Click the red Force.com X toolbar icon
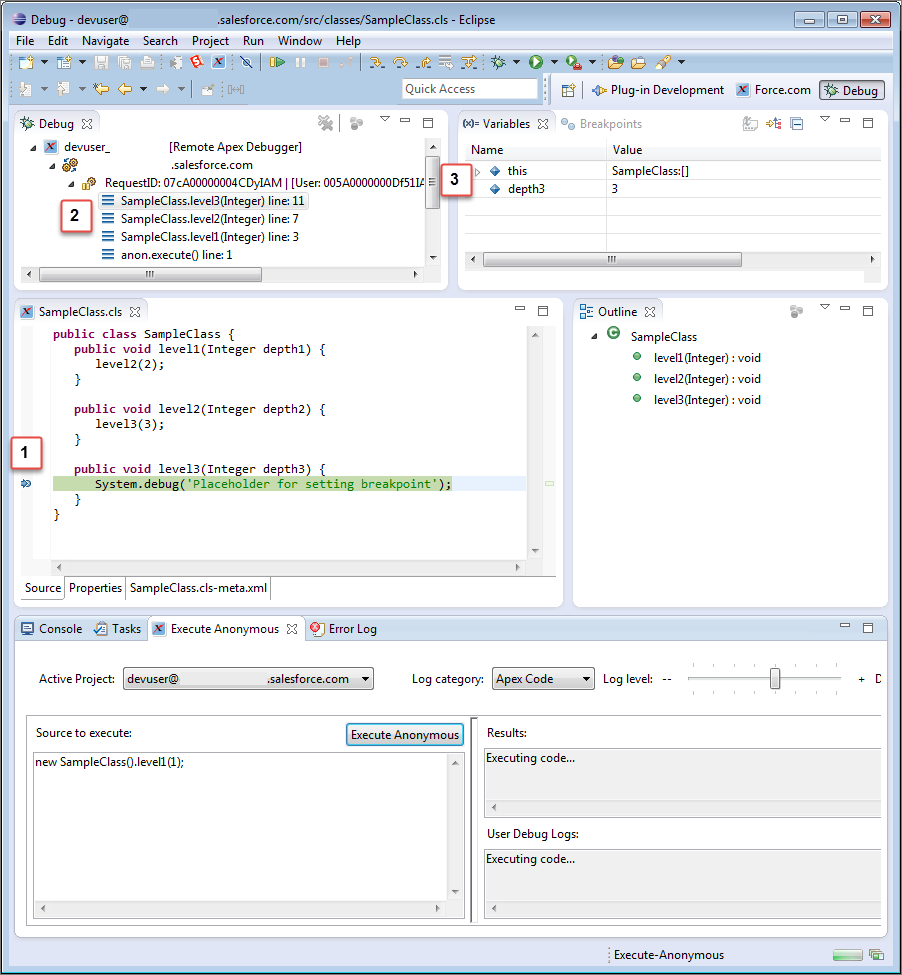The width and height of the screenshot is (902, 975). coord(218,62)
